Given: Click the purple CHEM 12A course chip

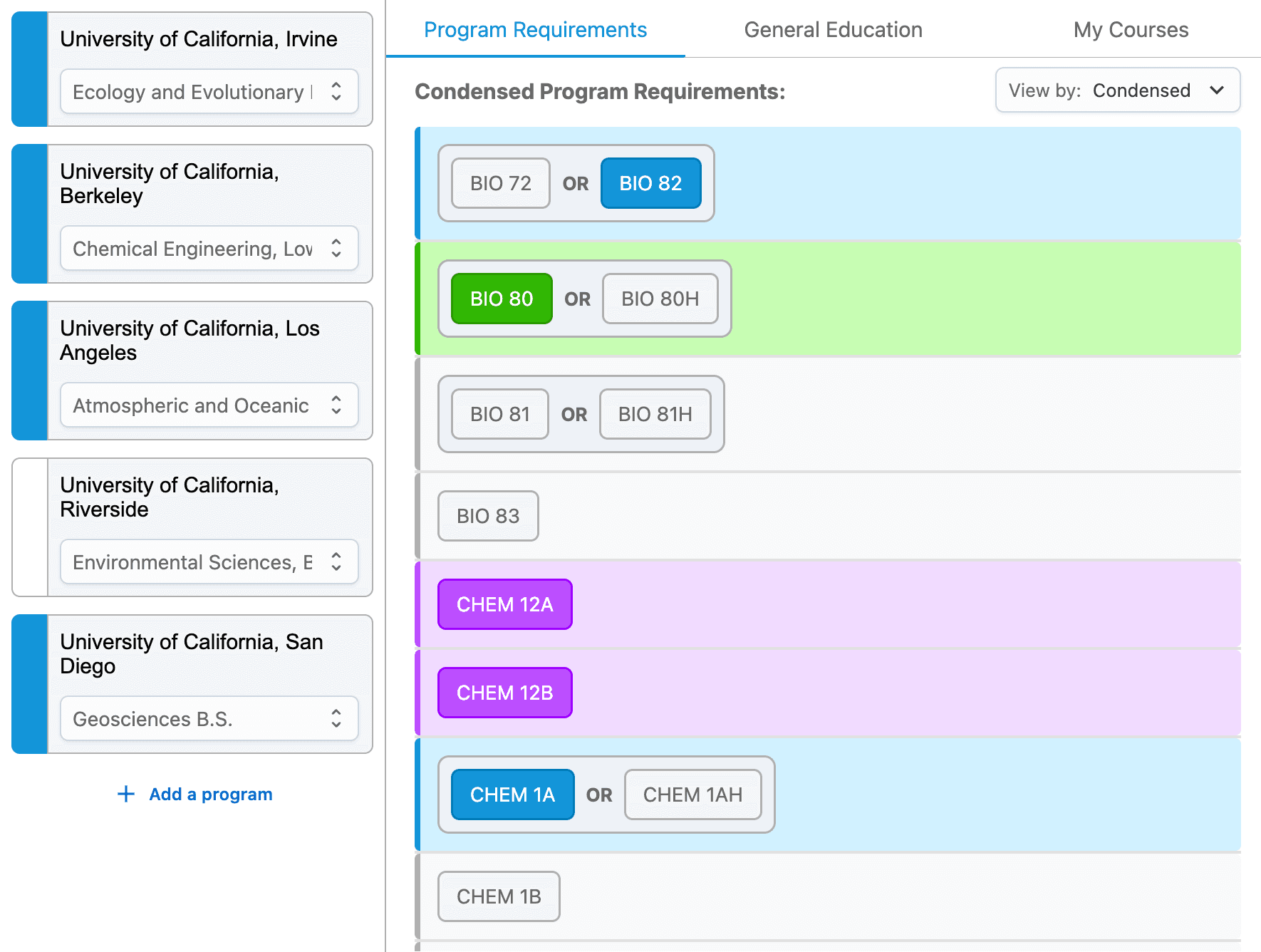Looking at the screenshot, I should (x=504, y=604).
